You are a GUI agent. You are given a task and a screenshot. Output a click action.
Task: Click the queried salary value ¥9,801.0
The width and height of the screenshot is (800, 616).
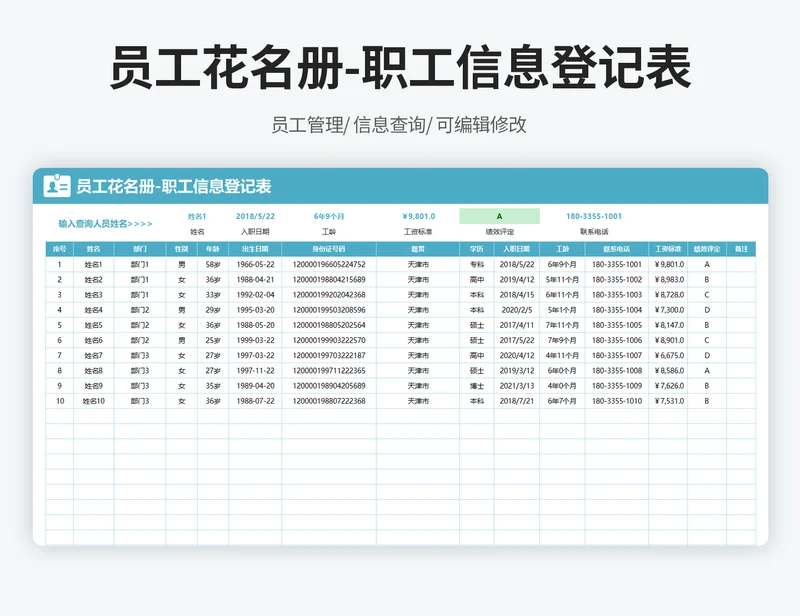[x=418, y=216]
